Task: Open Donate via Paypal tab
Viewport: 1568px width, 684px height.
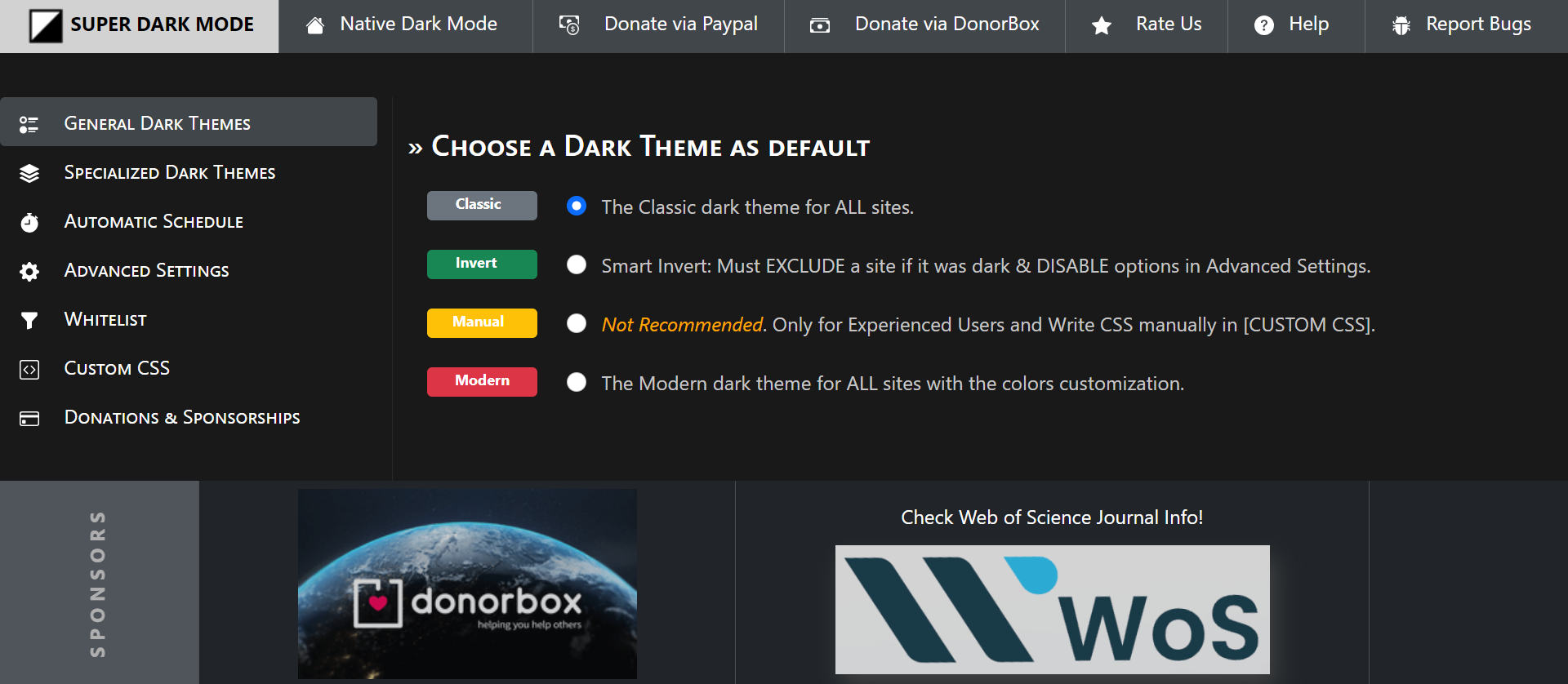Action: click(x=659, y=26)
